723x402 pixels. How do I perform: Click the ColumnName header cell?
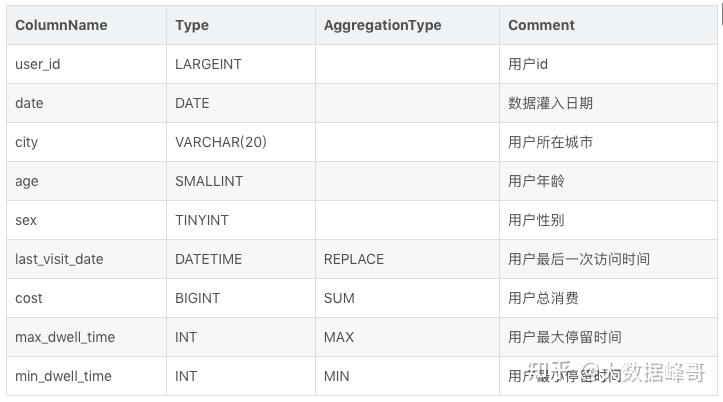(61, 25)
